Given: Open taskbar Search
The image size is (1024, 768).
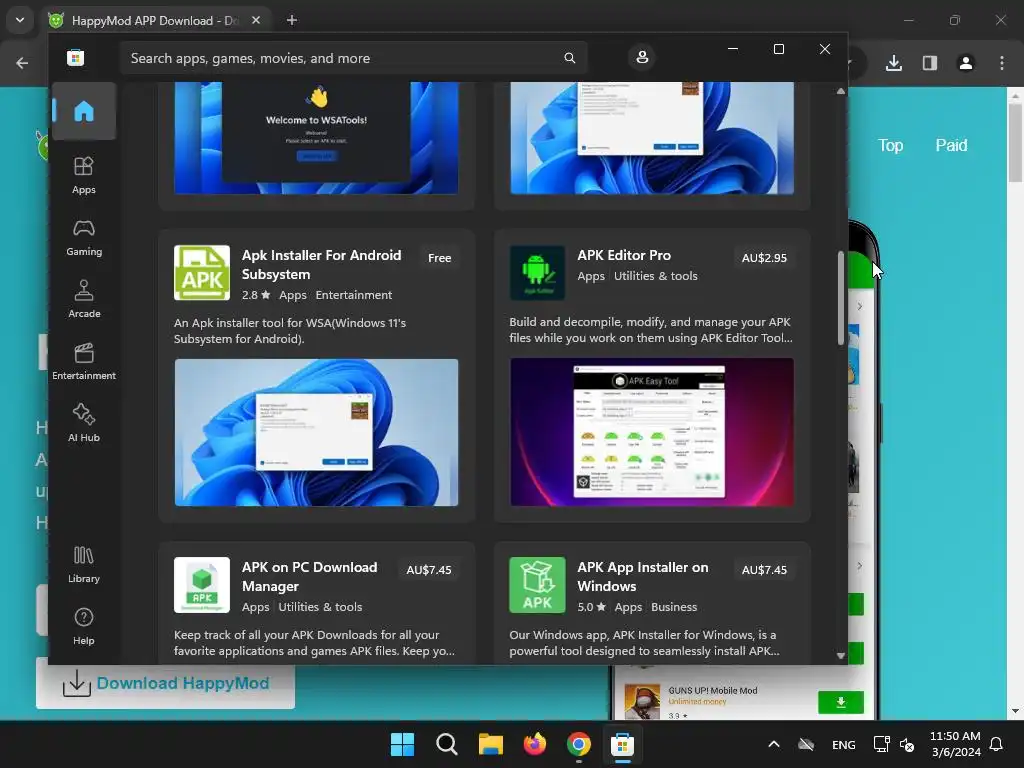Looking at the screenshot, I should (447, 744).
